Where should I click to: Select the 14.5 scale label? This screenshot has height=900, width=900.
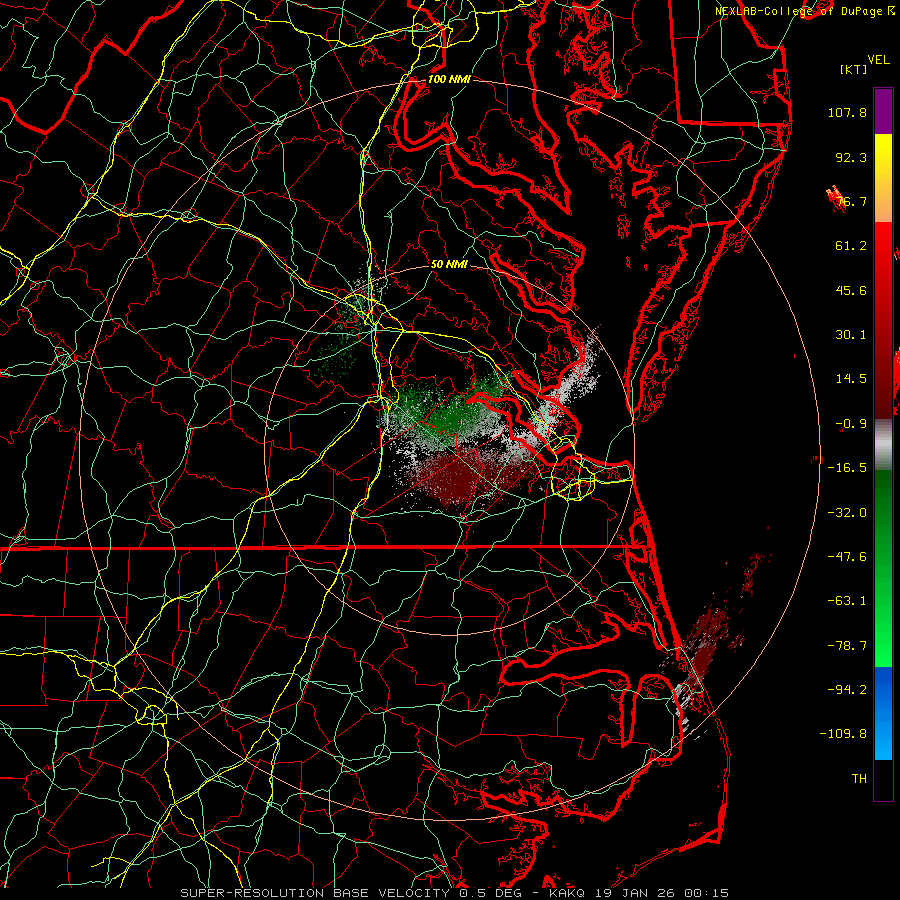851,379
